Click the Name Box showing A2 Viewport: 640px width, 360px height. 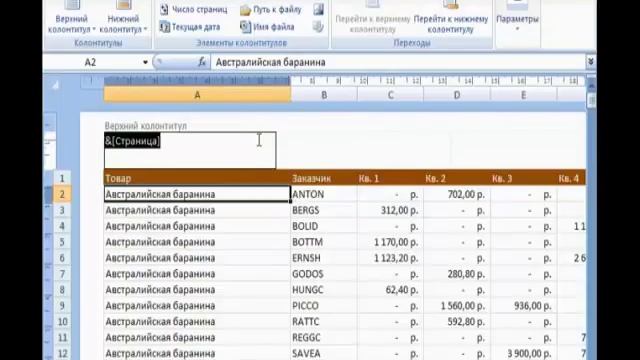[x=92, y=62]
